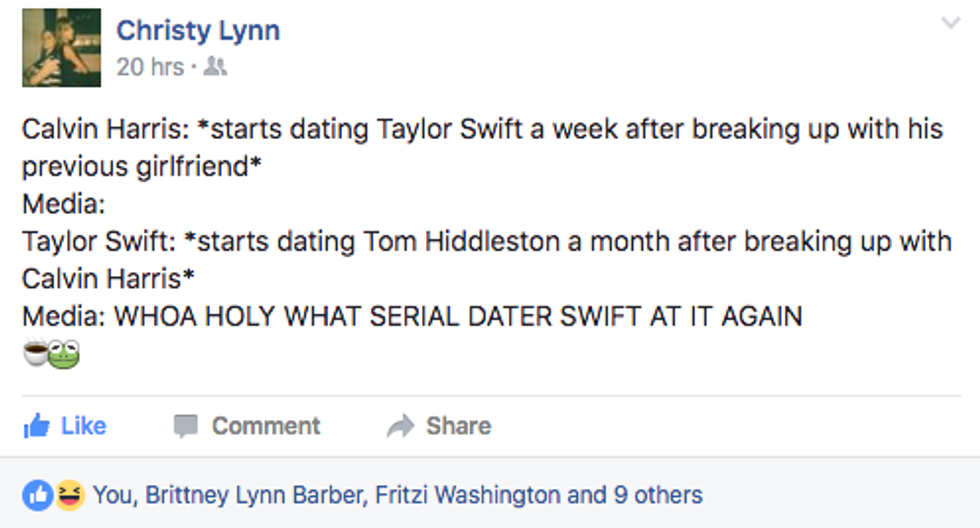Screen dimensions: 980x528
Task: Click the coffee cup emoji in post
Action: click(x=36, y=354)
